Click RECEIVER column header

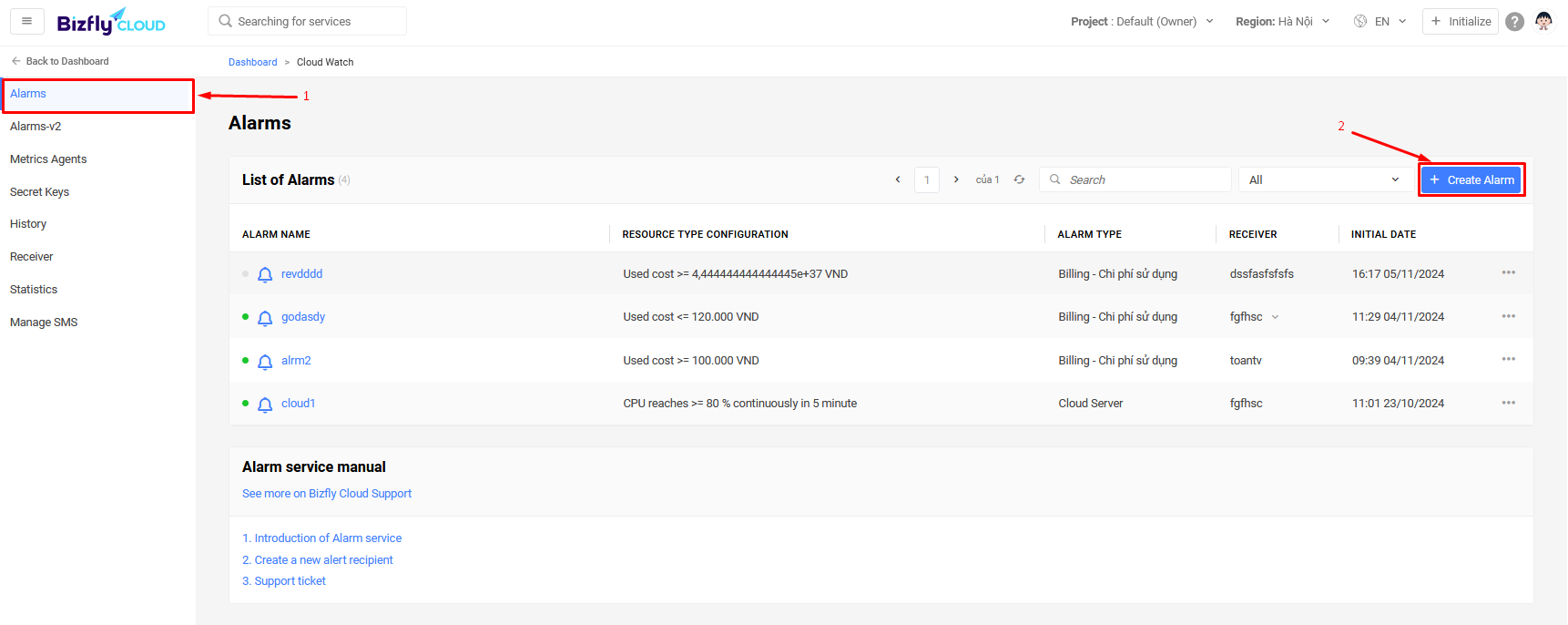(x=1253, y=234)
